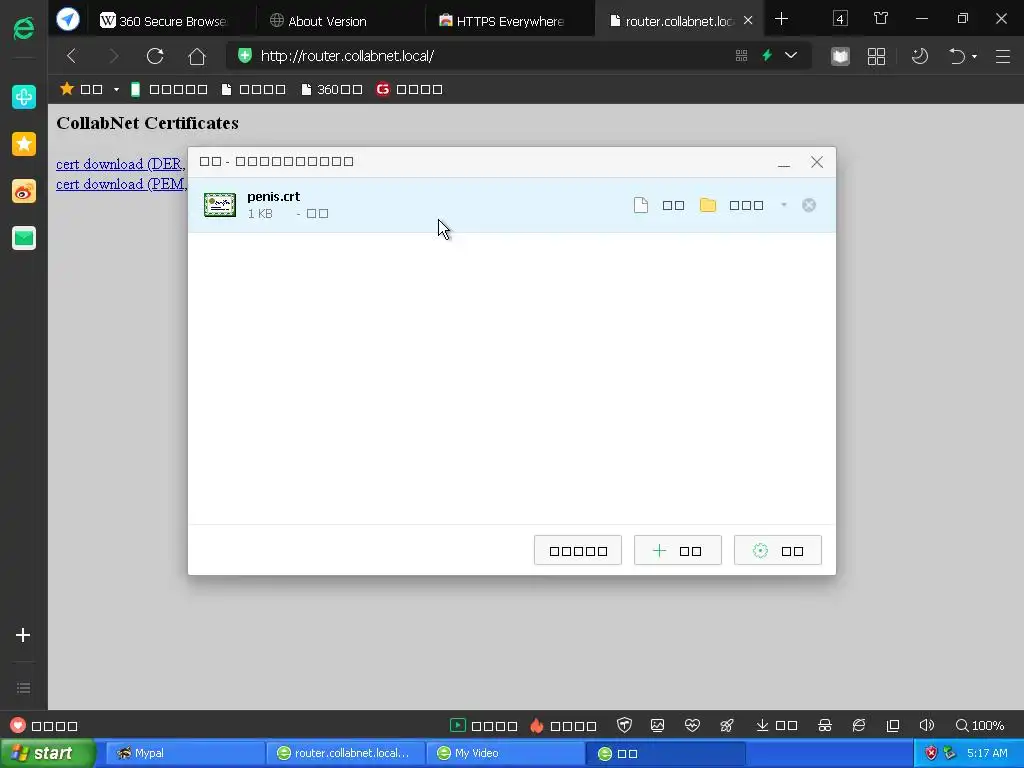The image size is (1024, 768).
Task: Click the plus new download button
Action: 678,551
